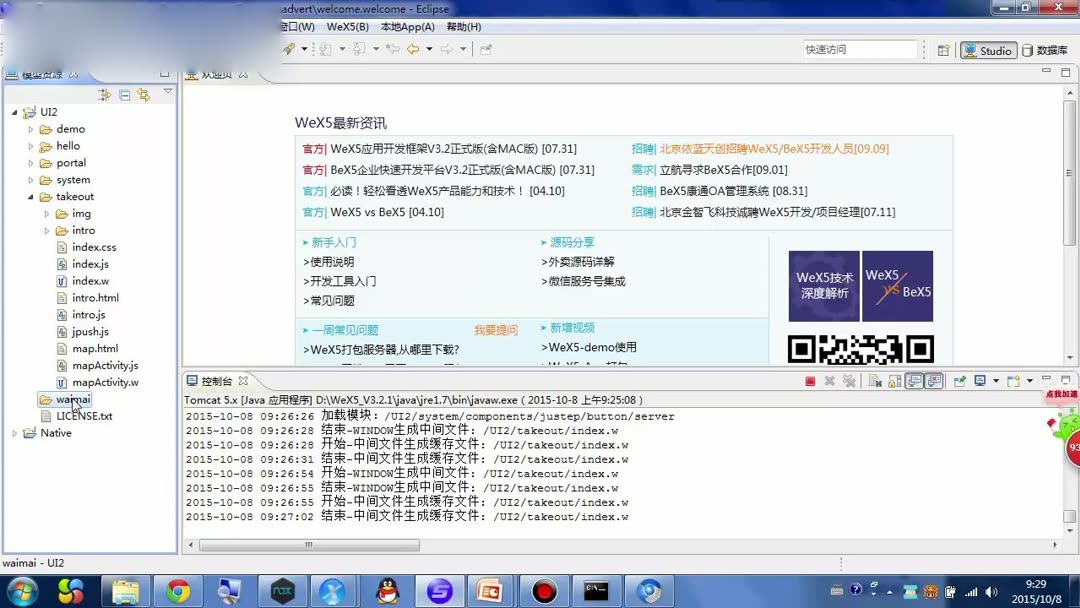This screenshot has width=1080, height=608.
Task: Remove all terminated launches in the console toolbar
Action: click(x=849, y=381)
